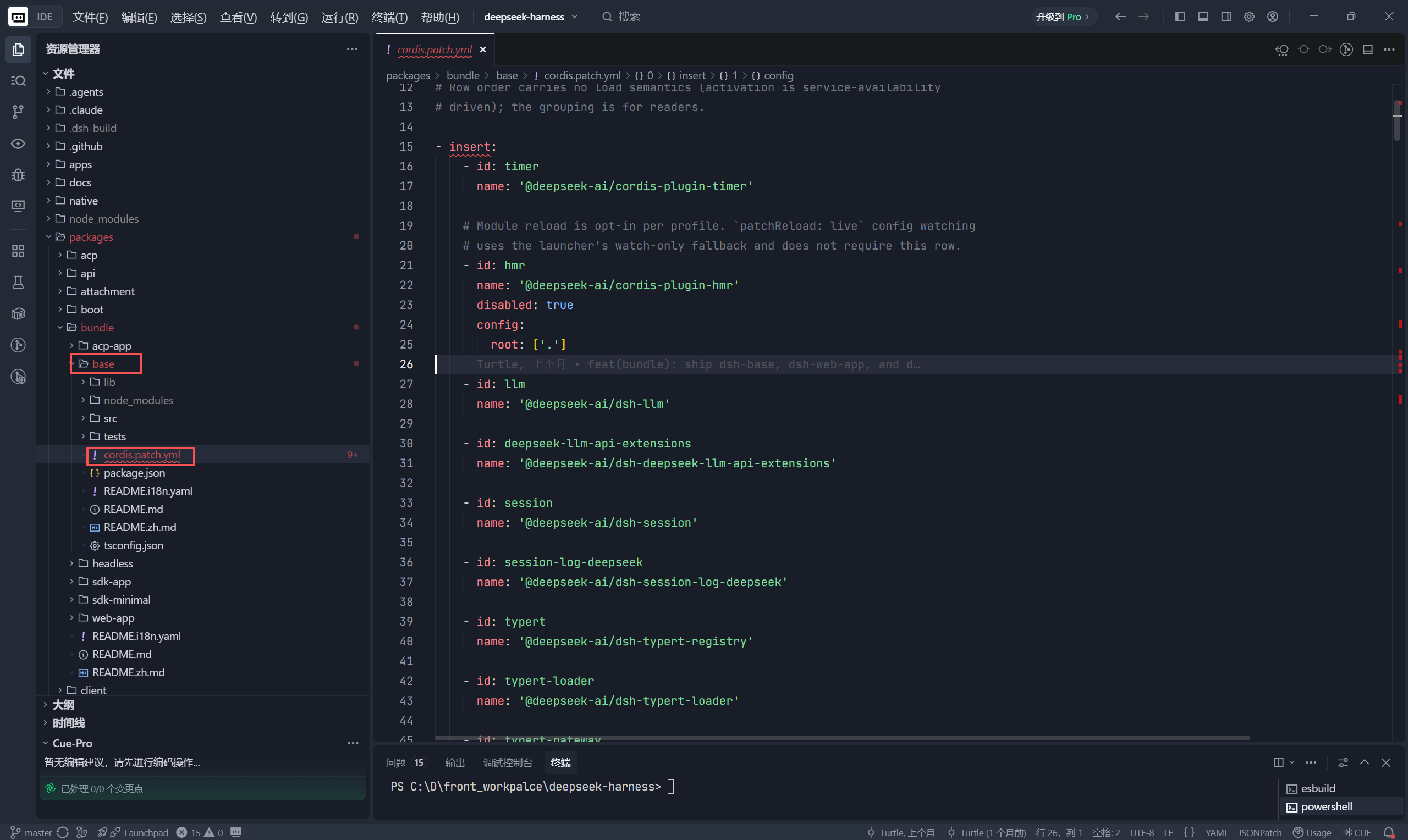This screenshot has width=1408, height=840.
Task: Open the Extensions view icon
Action: [x=18, y=251]
